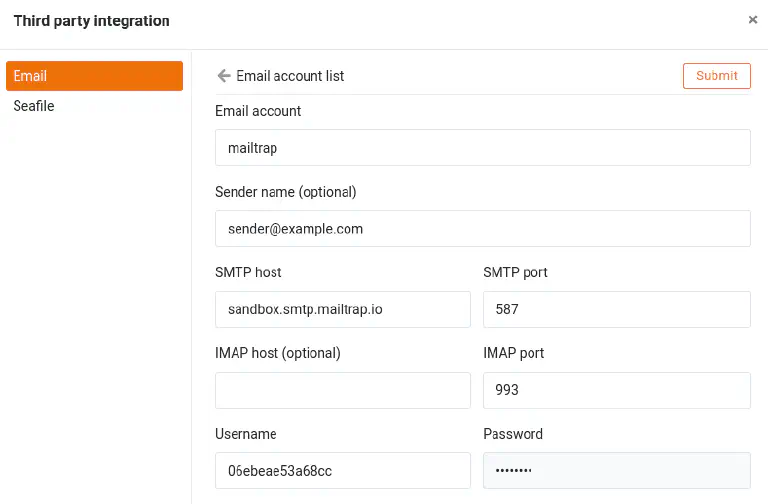Click the "Username" field label
The height and width of the screenshot is (504, 768).
coord(245,434)
